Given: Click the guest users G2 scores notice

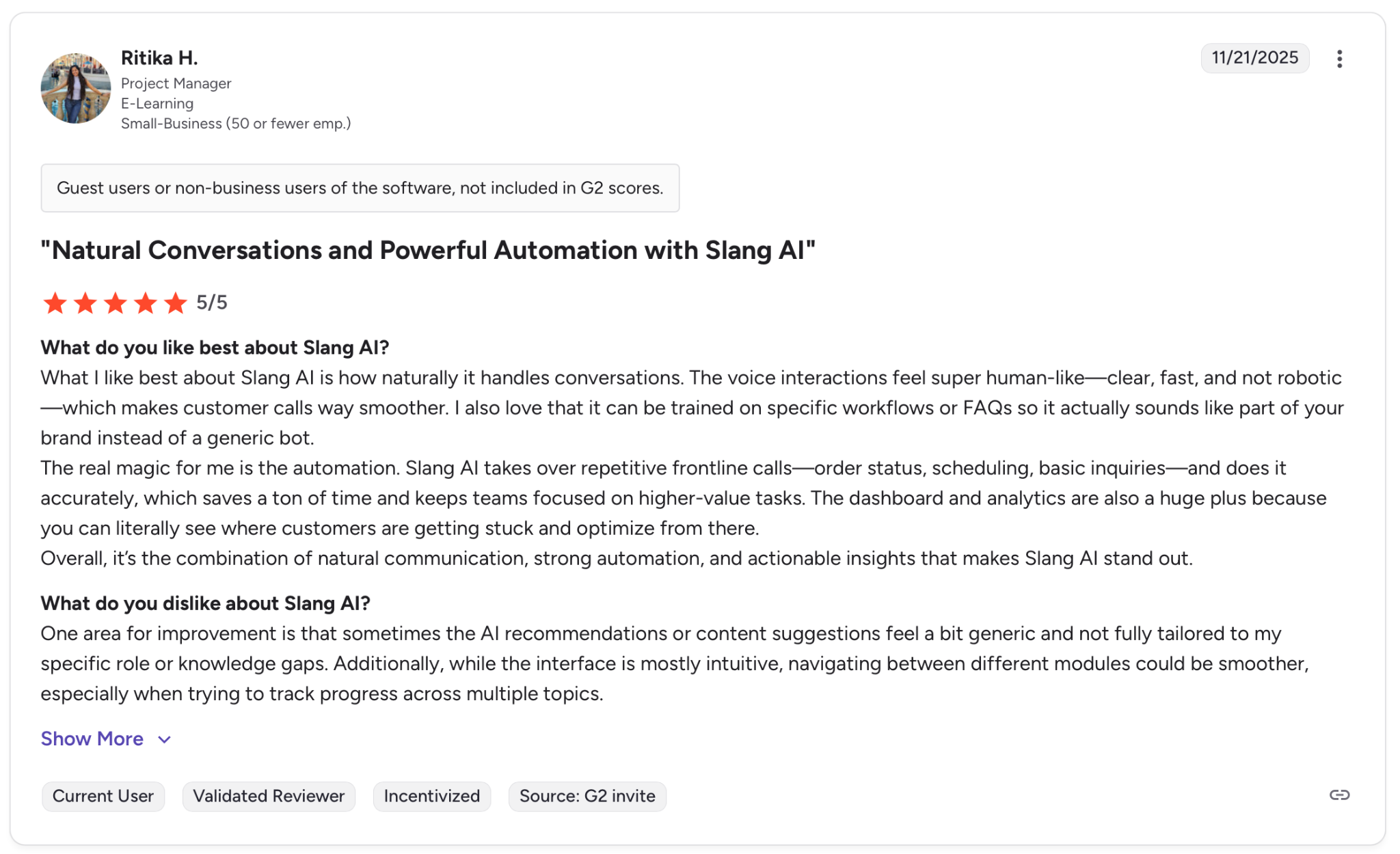Looking at the screenshot, I should [360, 188].
